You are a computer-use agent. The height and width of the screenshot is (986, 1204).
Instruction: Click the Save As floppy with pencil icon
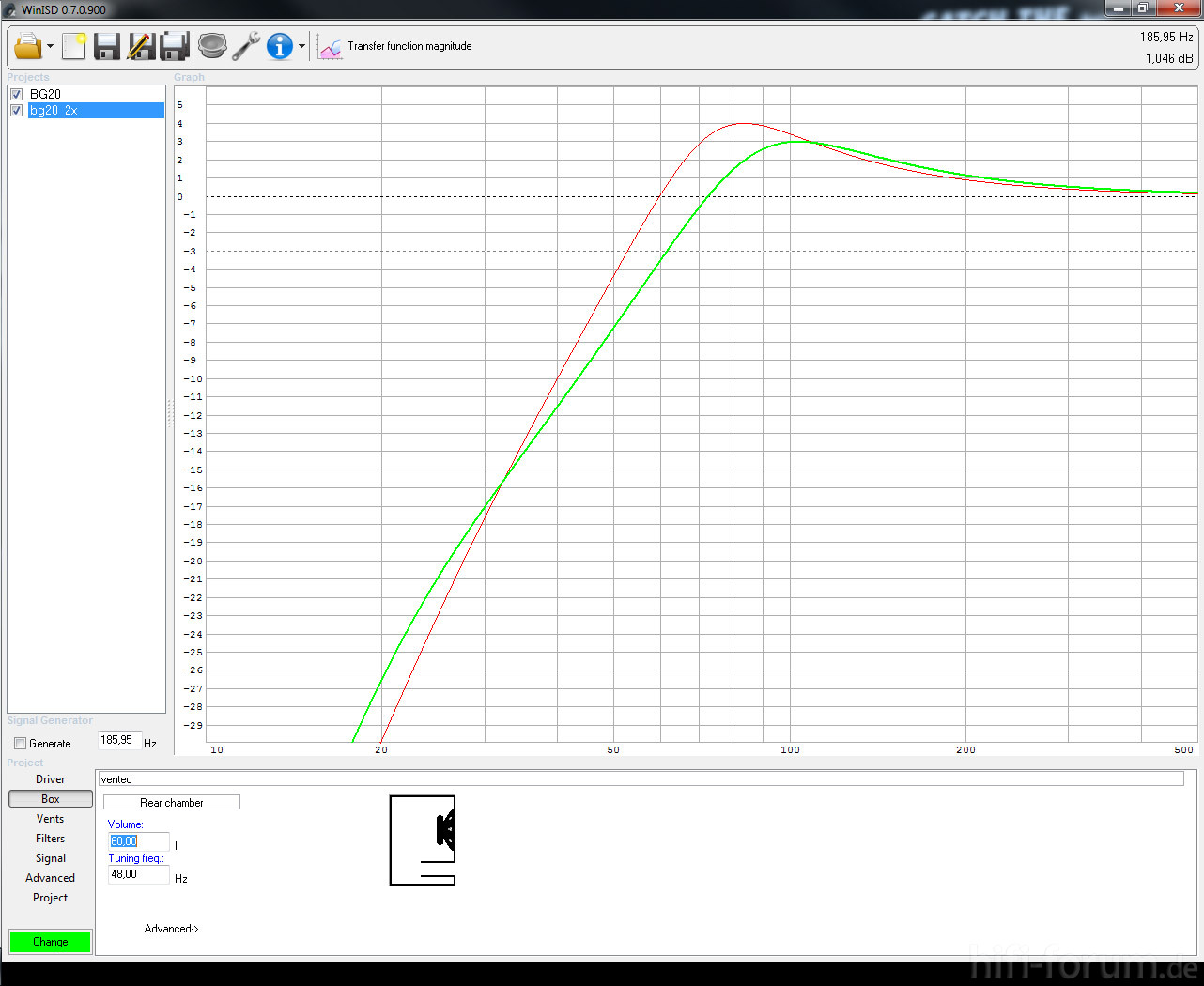(x=141, y=46)
